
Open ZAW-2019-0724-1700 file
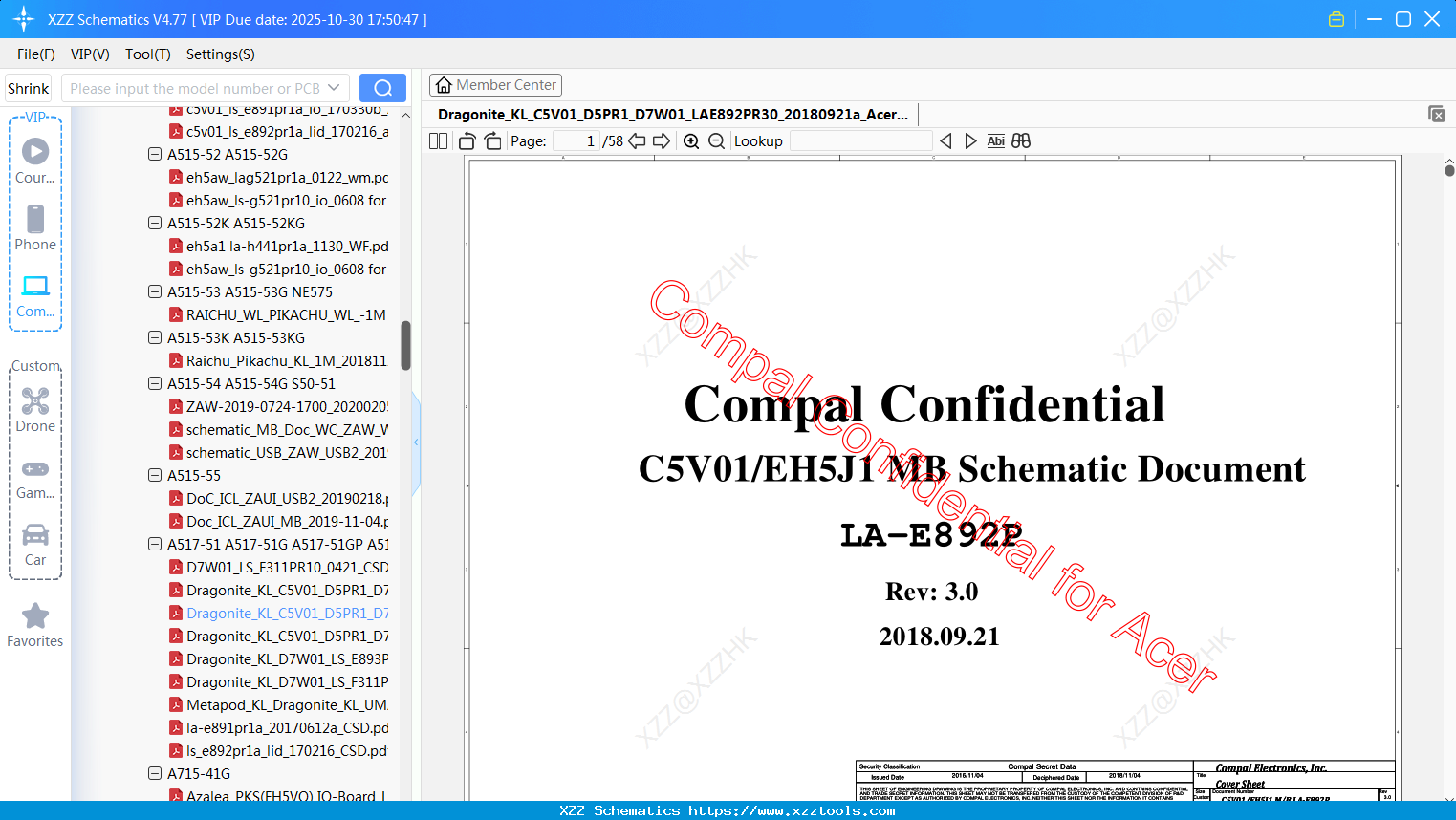(x=287, y=406)
